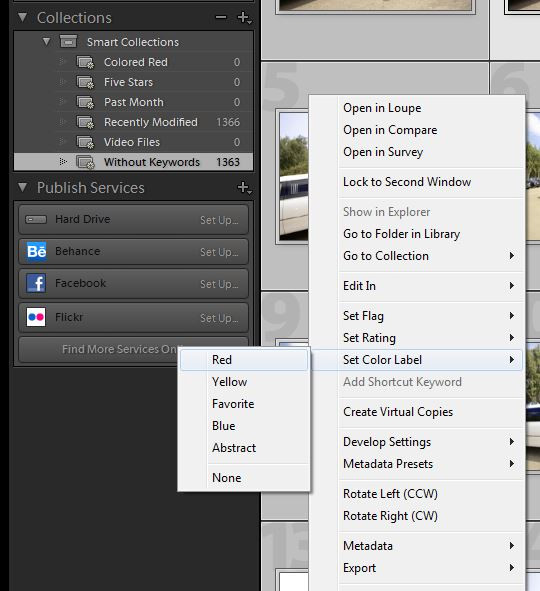Choose Rotate Right (CW)
Image resolution: width=540 pixels, height=591 pixels.
pyautogui.click(x=417, y=516)
